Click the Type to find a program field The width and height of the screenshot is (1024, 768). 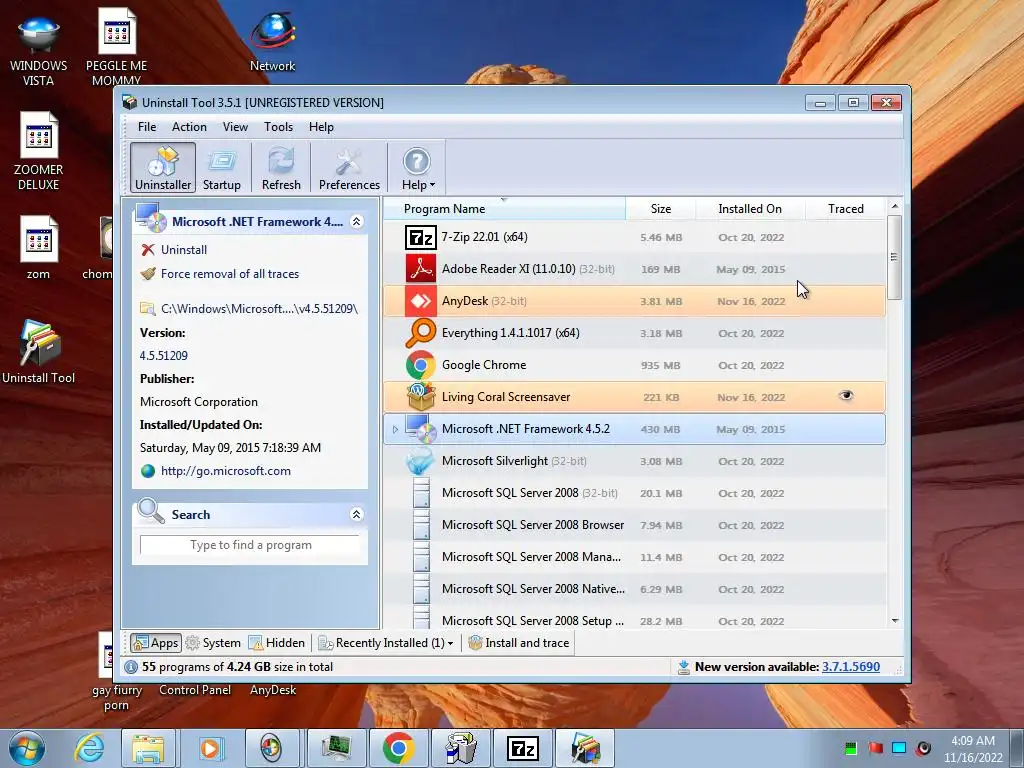[x=250, y=545]
